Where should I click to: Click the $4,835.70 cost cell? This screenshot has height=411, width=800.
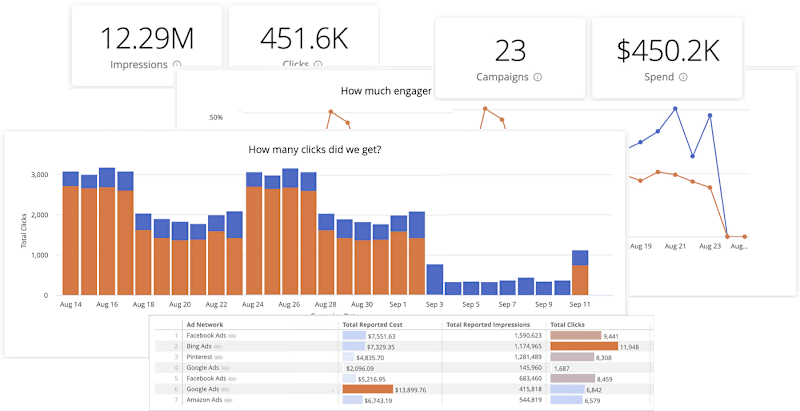370,358
